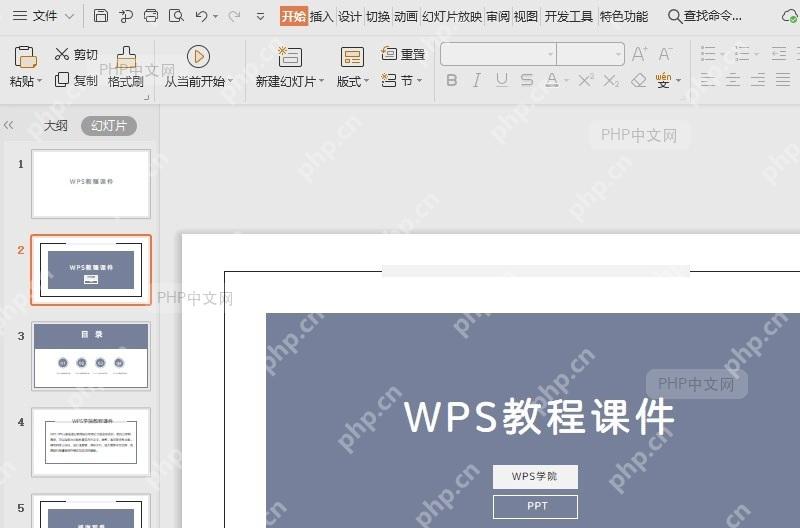Switch to the 插入 ribbon tab
800x528 pixels.
(321, 16)
